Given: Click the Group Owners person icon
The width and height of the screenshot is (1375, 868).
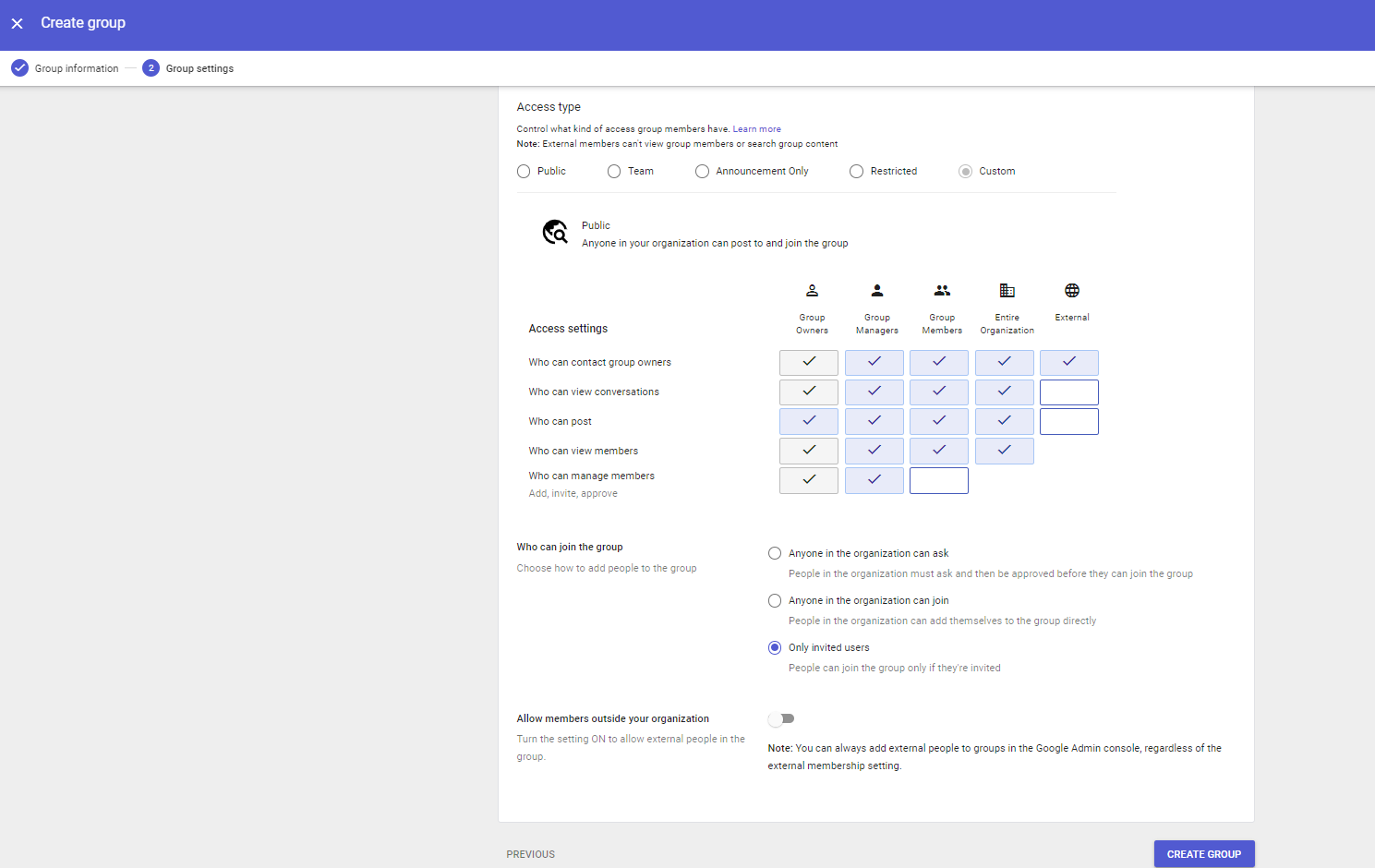Looking at the screenshot, I should point(812,290).
